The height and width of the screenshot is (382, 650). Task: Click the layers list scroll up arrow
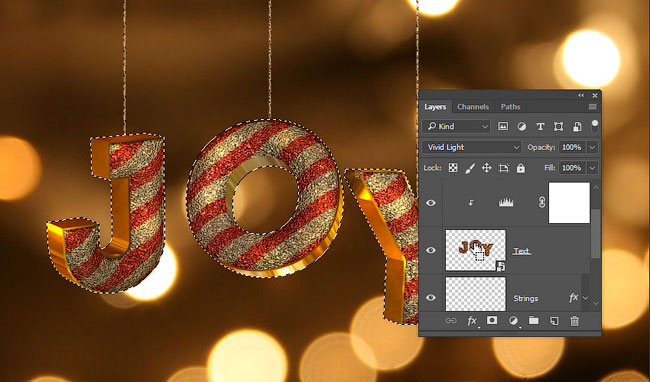[596, 188]
